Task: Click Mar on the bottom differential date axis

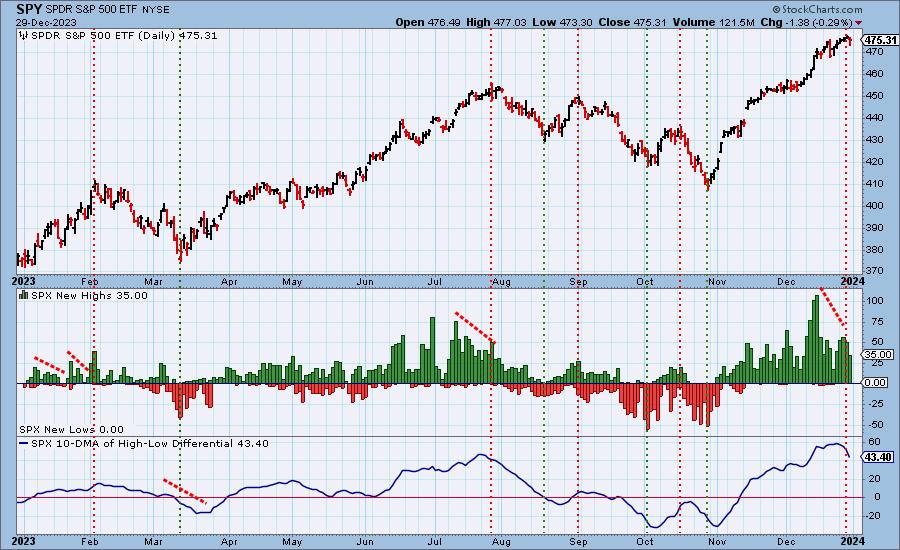Action: coord(153,542)
